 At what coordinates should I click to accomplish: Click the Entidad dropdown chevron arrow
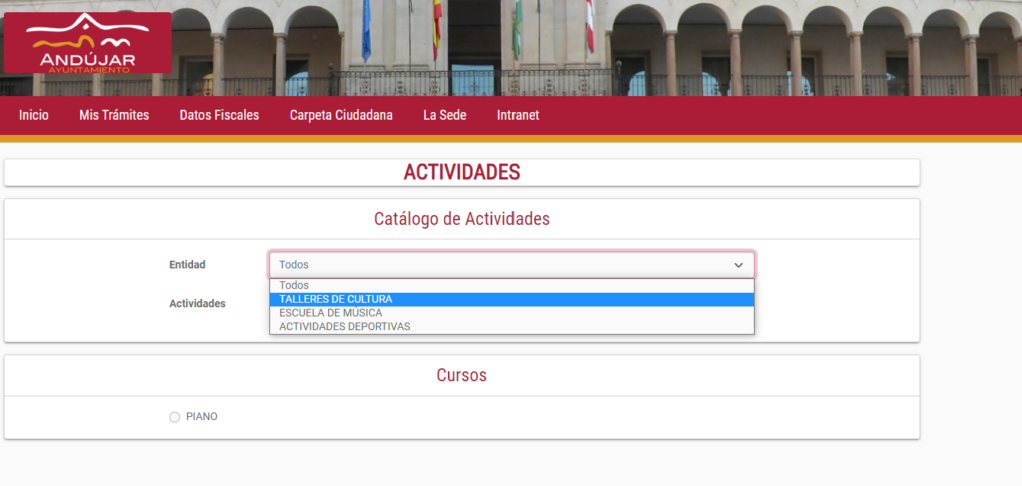point(738,265)
